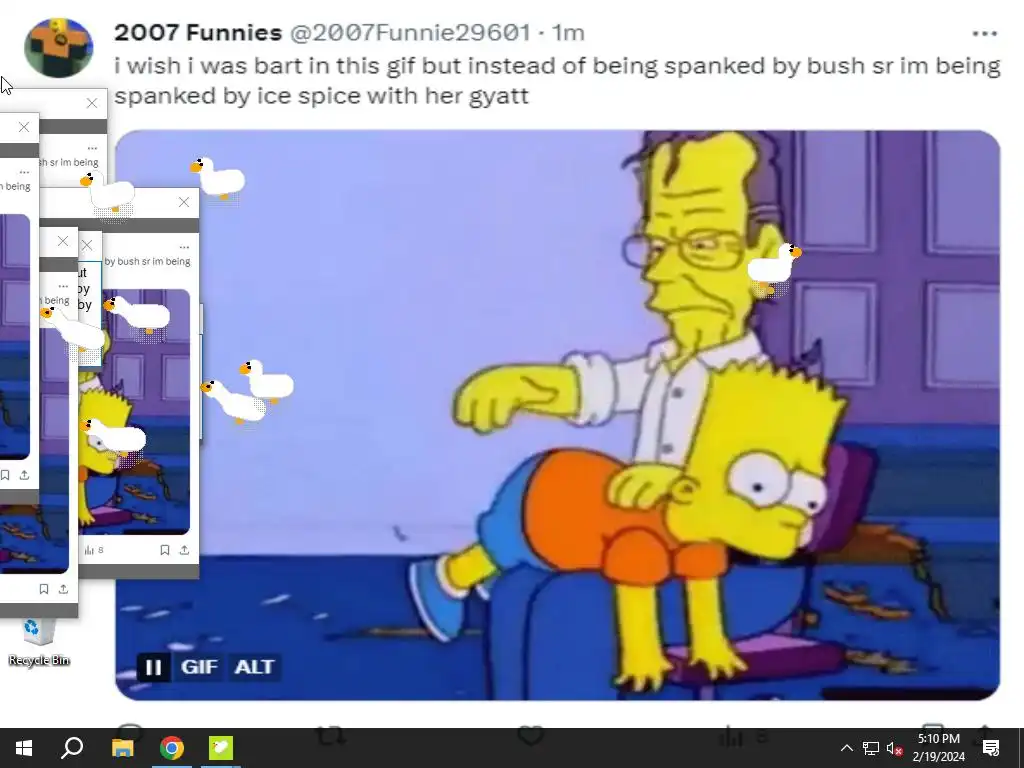This screenshot has width=1024, height=768.
Task: Show hidden system tray icons
Action: pyautogui.click(x=846, y=748)
